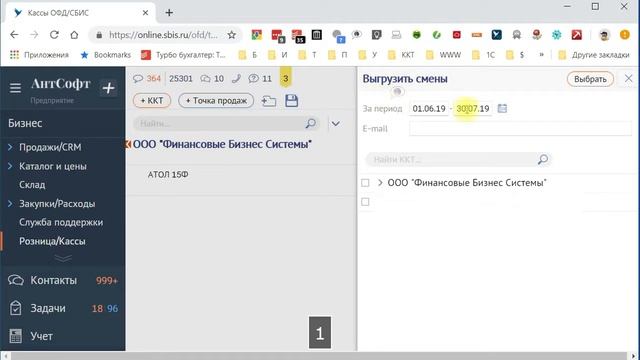Expand the Каталог и цены section
This screenshot has width=640, height=360.
(10, 166)
